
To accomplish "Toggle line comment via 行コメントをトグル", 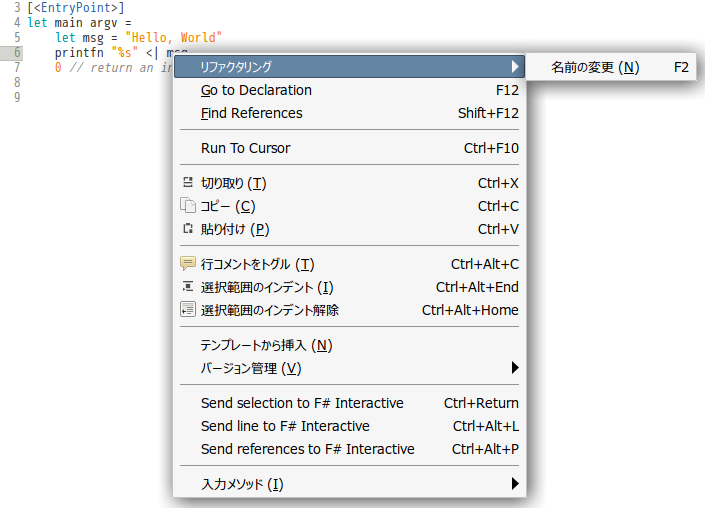I will tap(349, 264).
